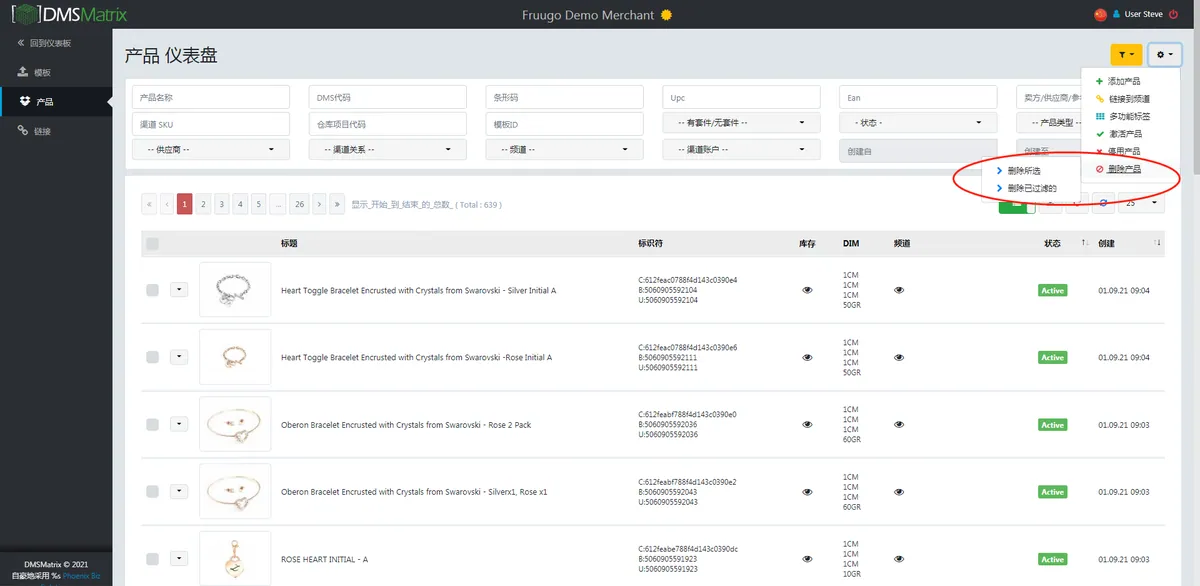Open the 渠道账户 dropdown filter
The height and width of the screenshot is (586, 1200).
click(x=741, y=149)
